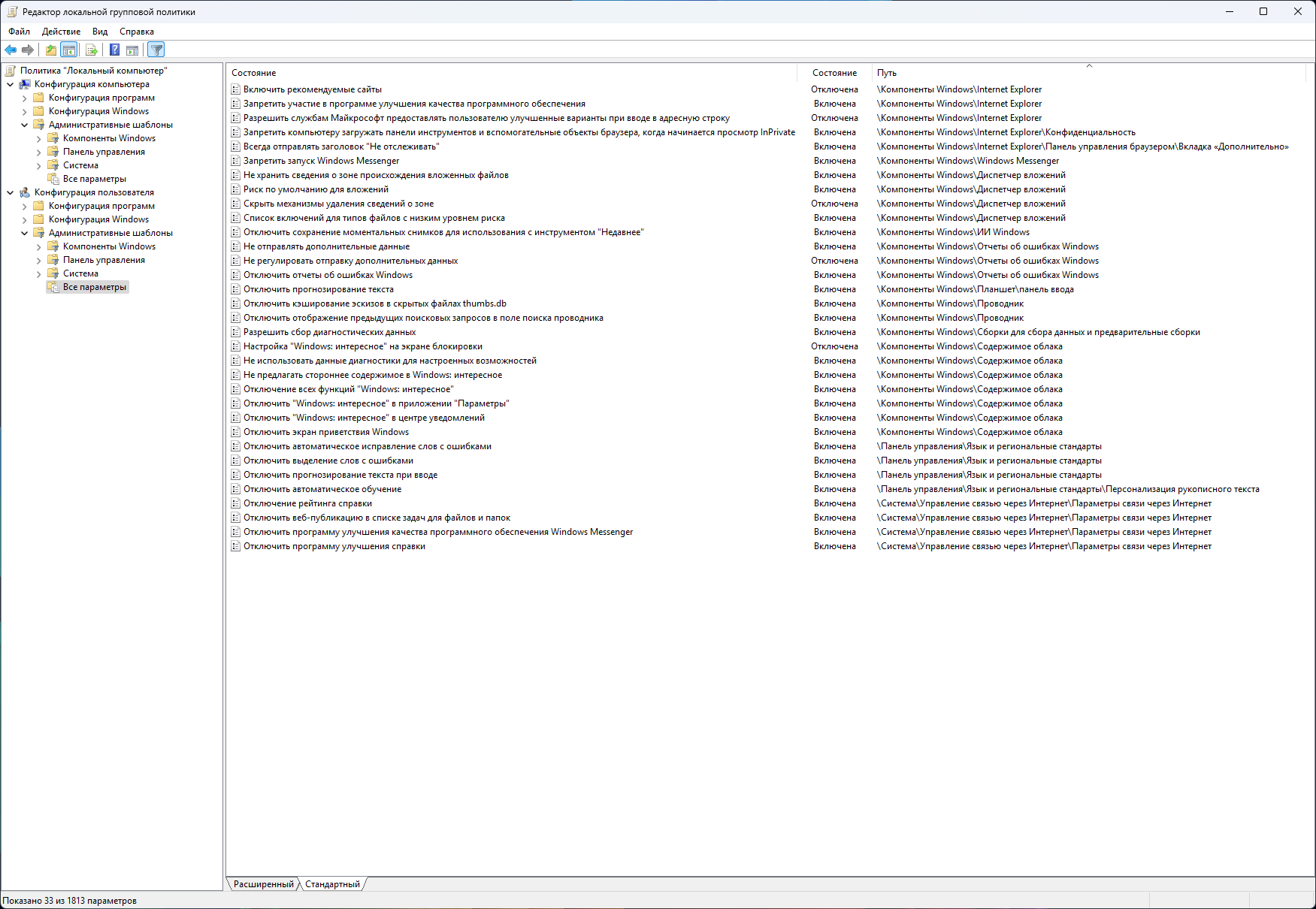The height and width of the screenshot is (909, 1316).
Task: Open the Help icon on toolbar
Action: [x=113, y=50]
